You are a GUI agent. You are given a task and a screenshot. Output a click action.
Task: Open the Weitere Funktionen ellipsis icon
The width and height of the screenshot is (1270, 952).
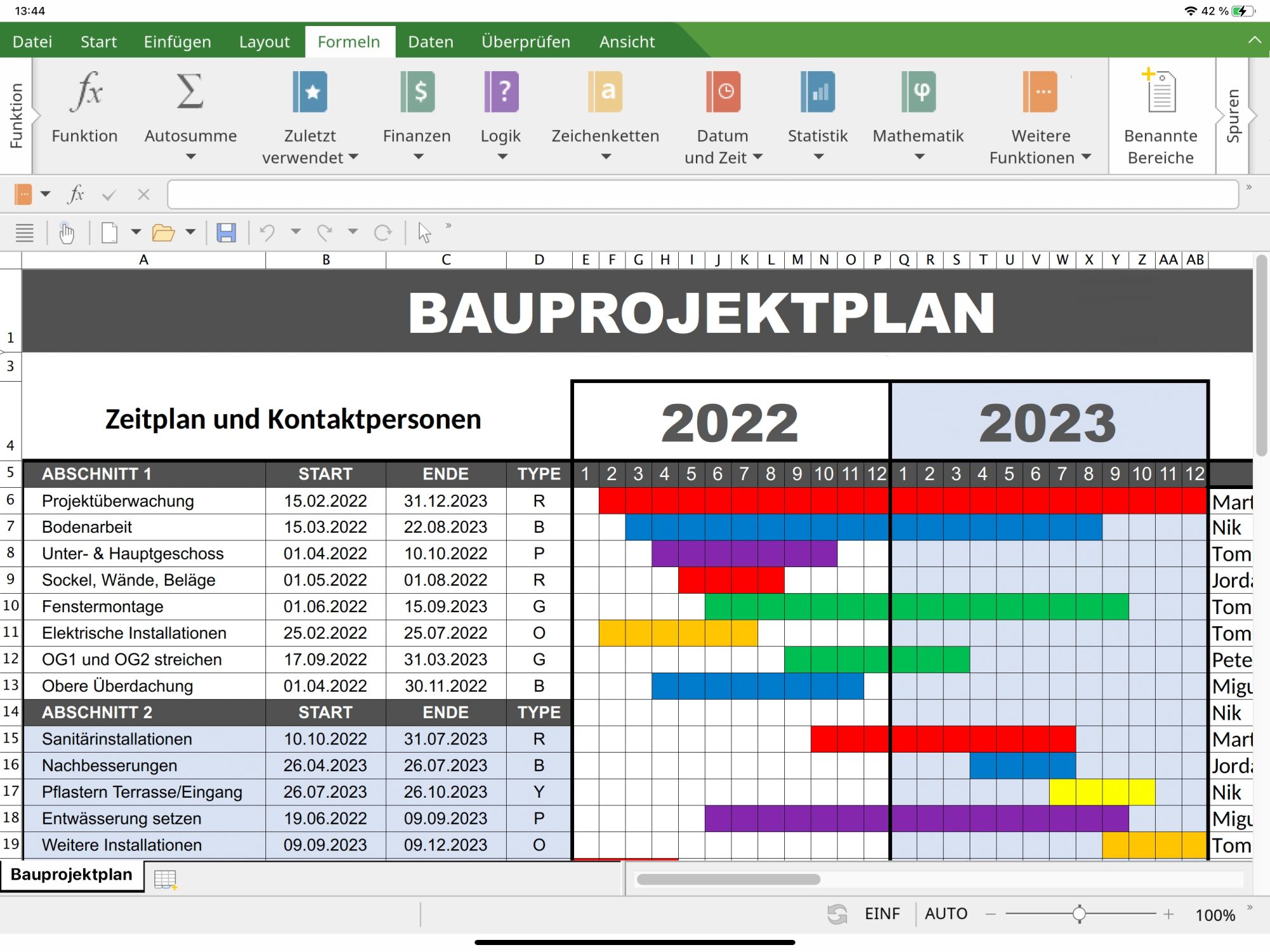coord(1041,92)
